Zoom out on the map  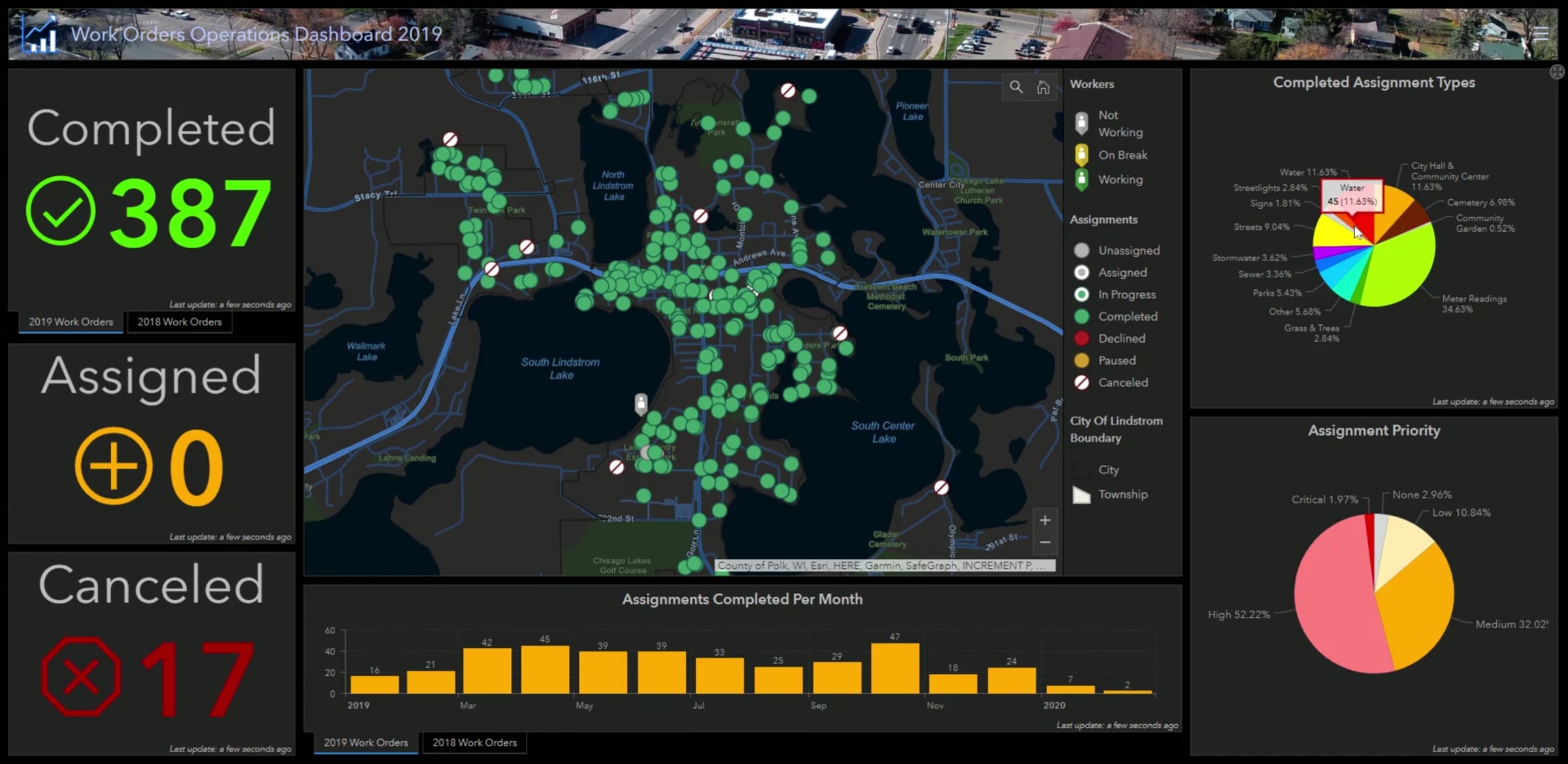[x=1045, y=543]
